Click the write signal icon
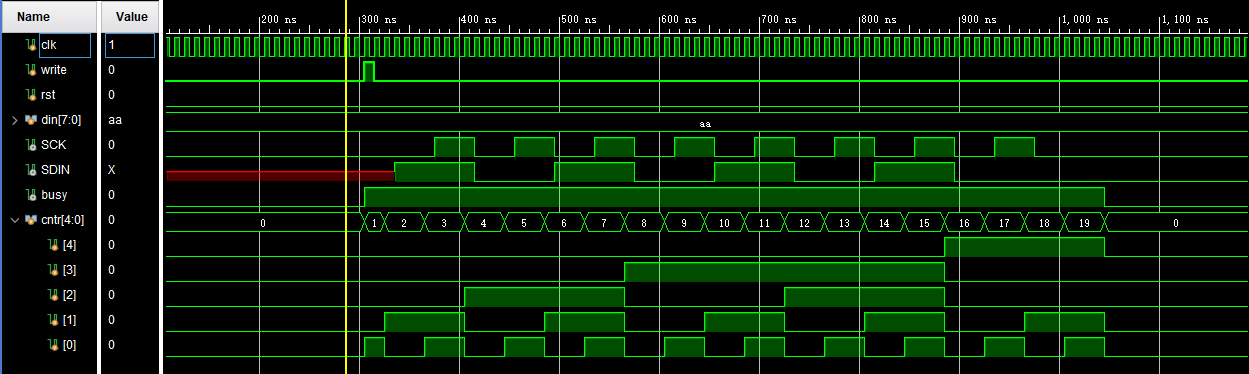The width and height of the screenshot is (1249, 374). [32, 70]
